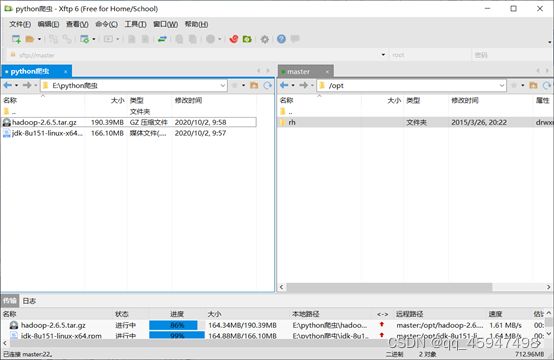Image resolution: width=554 pixels, height=360 pixels.
Task: Select the rh folder in remote pane
Action: pos(416,122)
